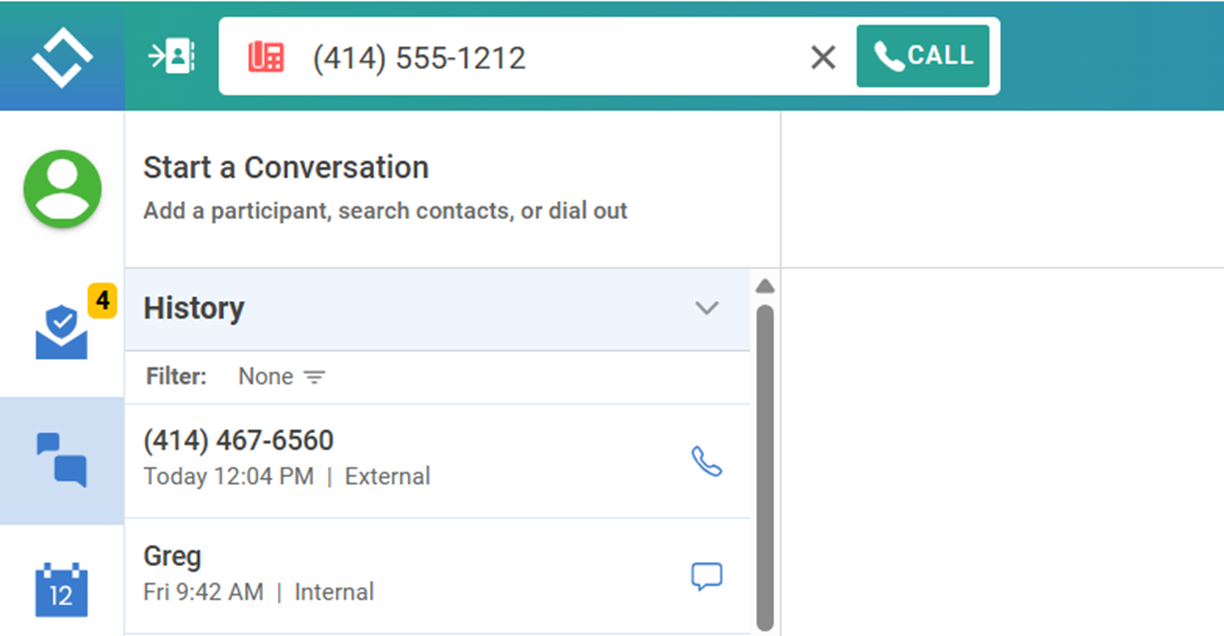This screenshot has width=1224, height=636.
Task: Clear the dialed number with X
Action: (822, 58)
